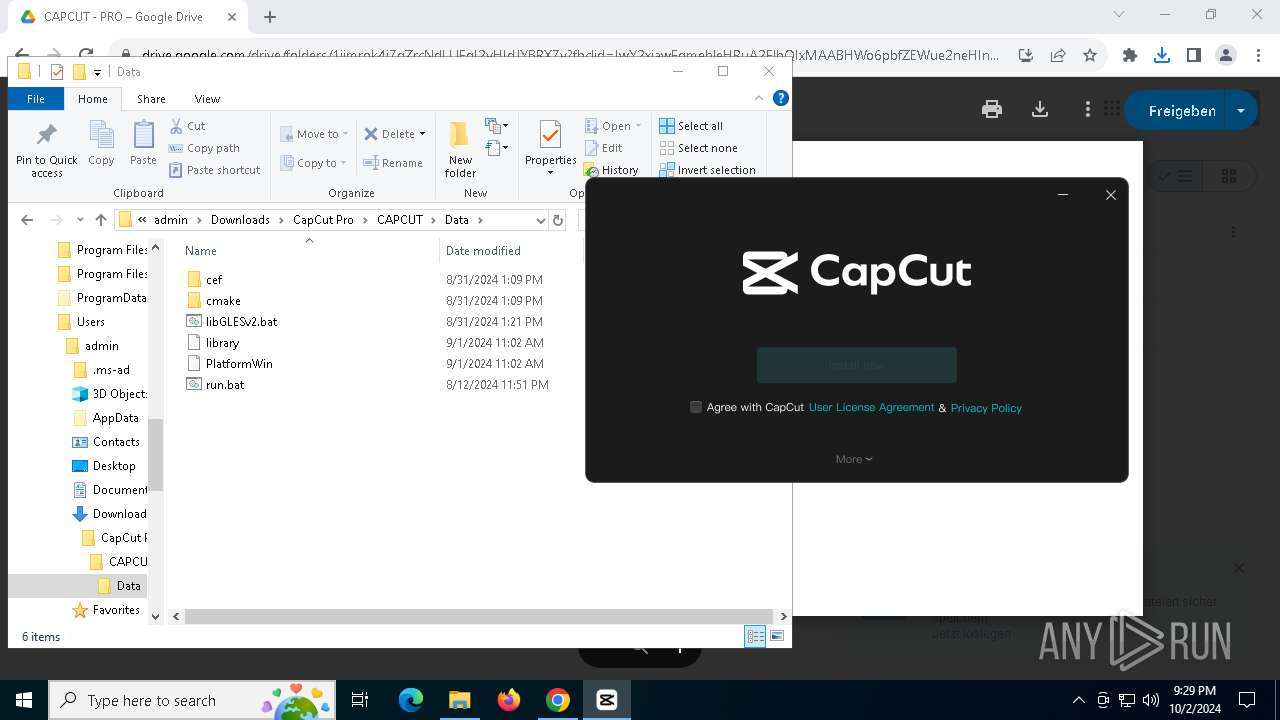The image size is (1280, 720).
Task: Click Cut in Clipboard group
Action: point(187,126)
